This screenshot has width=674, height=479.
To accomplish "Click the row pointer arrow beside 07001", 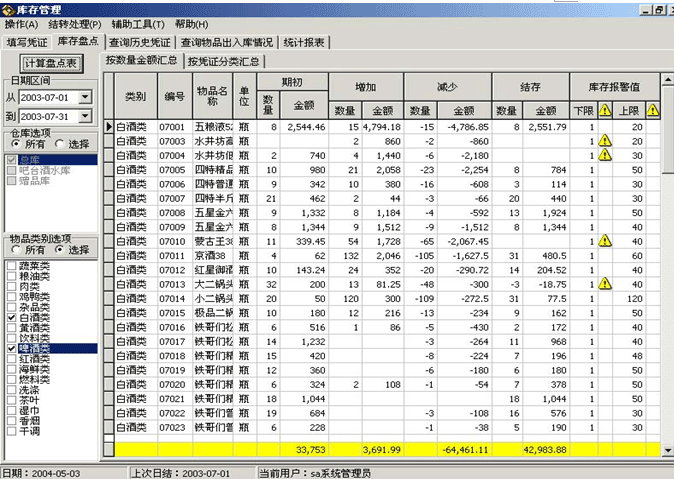I will [x=109, y=127].
